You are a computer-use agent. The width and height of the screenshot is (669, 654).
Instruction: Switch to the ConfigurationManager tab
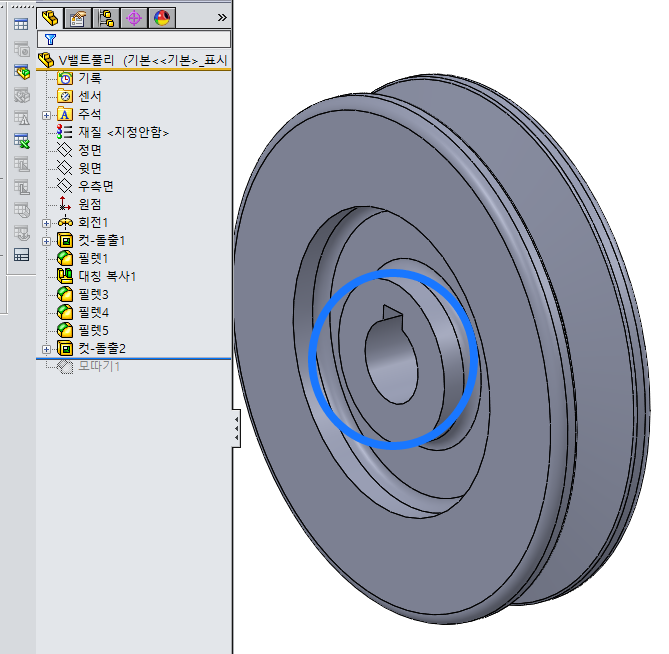(106, 18)
